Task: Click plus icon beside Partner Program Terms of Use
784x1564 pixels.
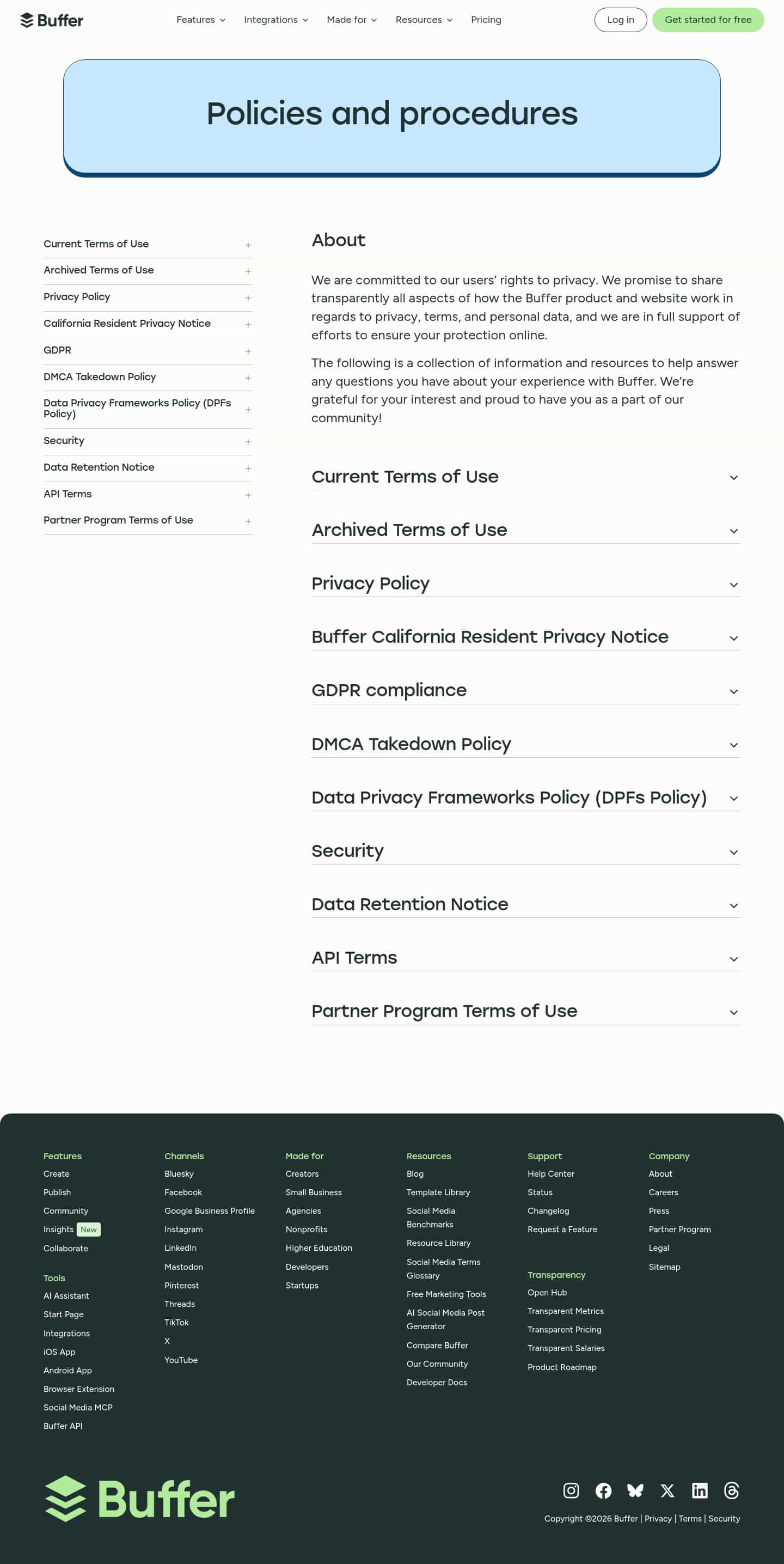Action: pyautogui.click(x=248, y=521)
